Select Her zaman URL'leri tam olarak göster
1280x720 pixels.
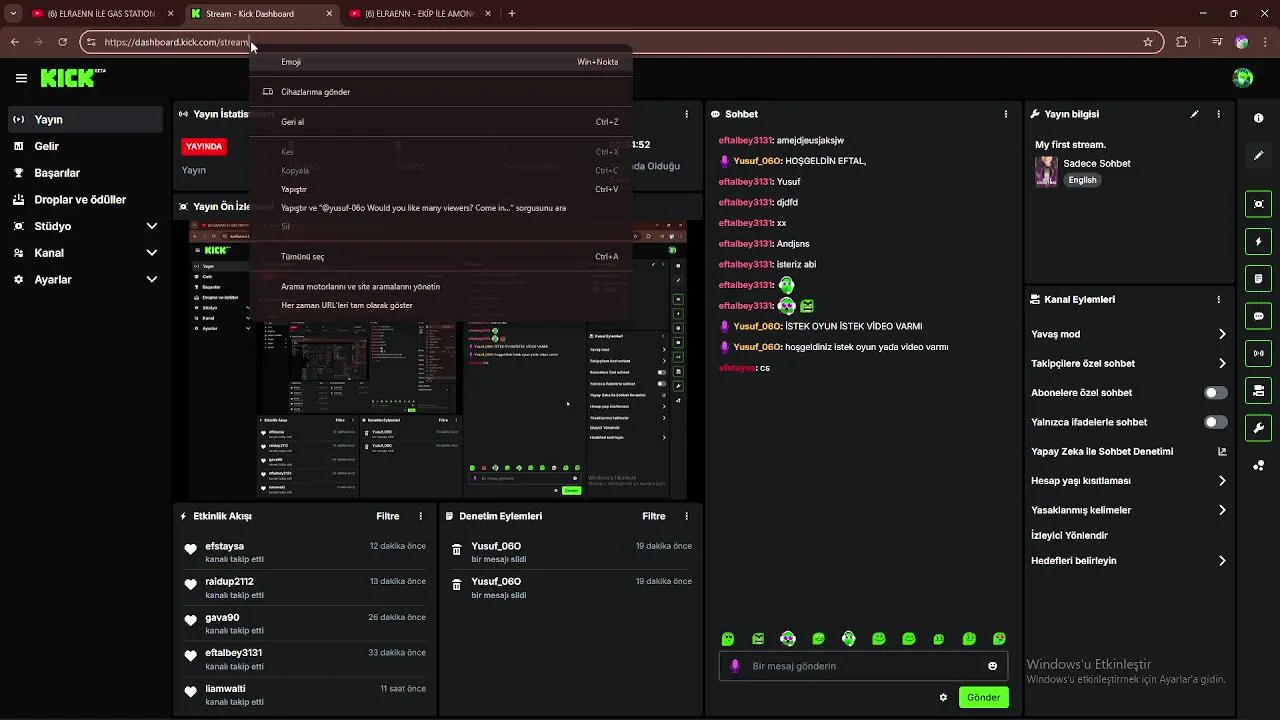pos(440,305)
